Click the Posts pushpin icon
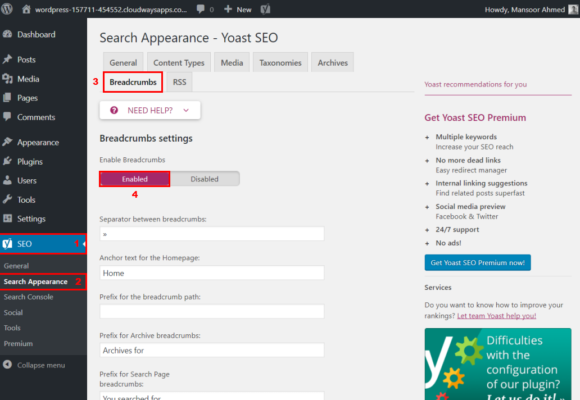 pos(7,59)
